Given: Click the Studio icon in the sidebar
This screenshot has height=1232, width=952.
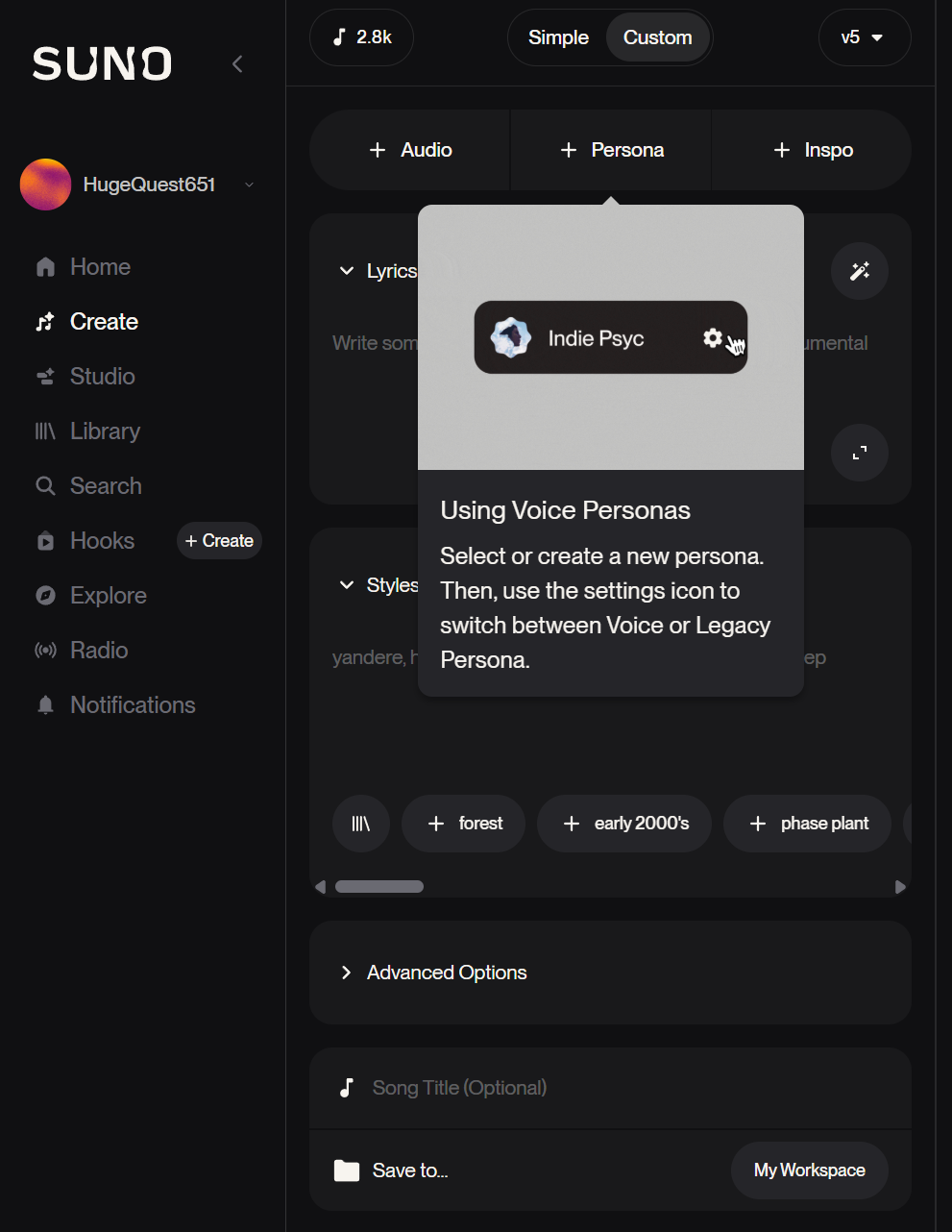Looking at the screenshot, I should (x=45, y=377).
